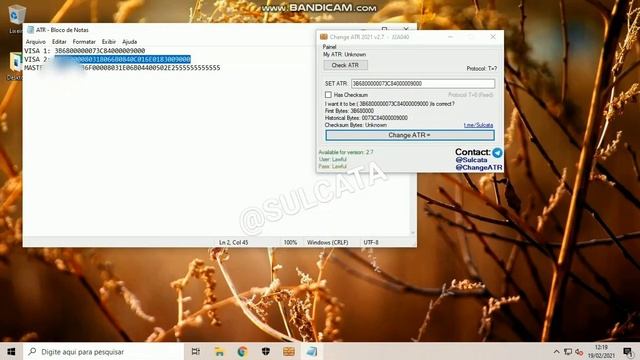
Task: Open the Editar menu in Notepad
Action: (59, 42)
